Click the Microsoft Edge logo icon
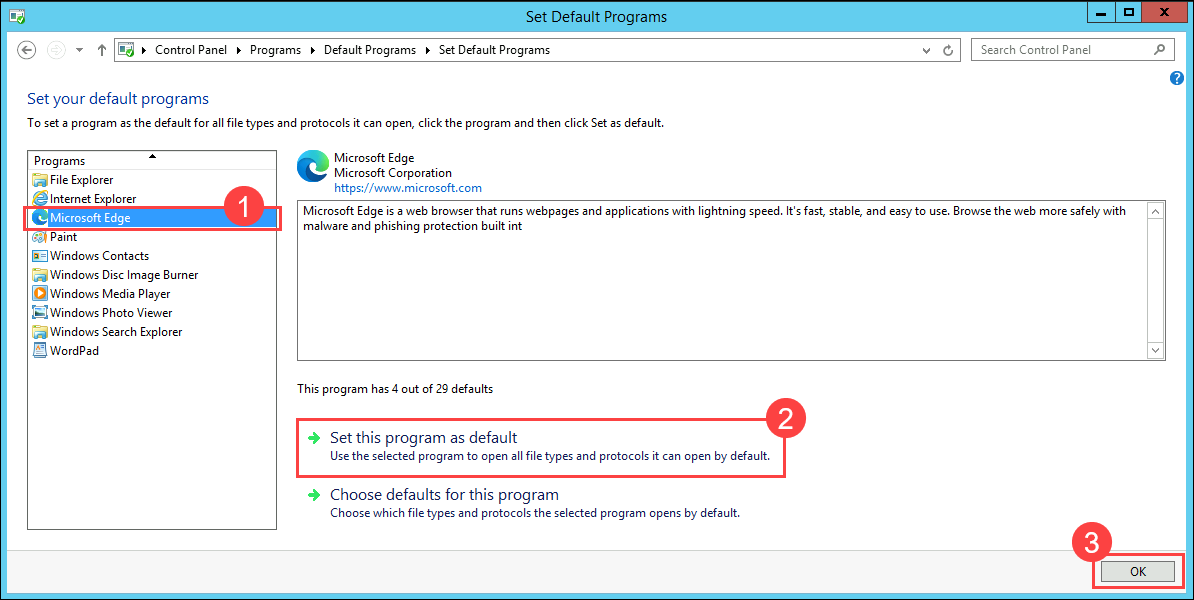The height and width of the screenshot is (600, 1194). pyautogui.click(x=312, y=167)
